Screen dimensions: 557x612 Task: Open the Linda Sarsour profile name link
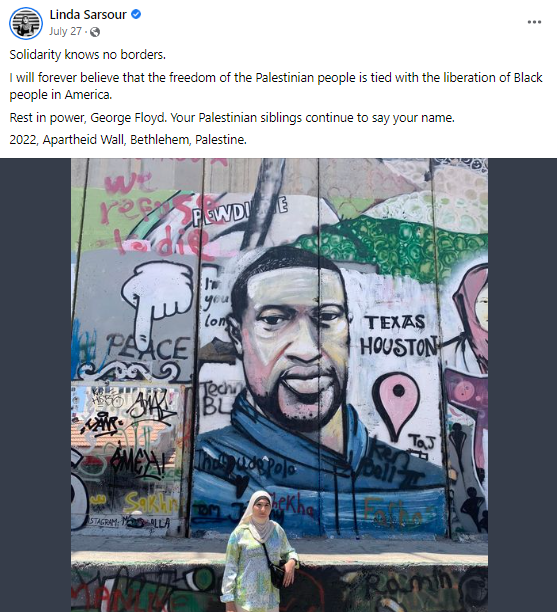[88, 14]
